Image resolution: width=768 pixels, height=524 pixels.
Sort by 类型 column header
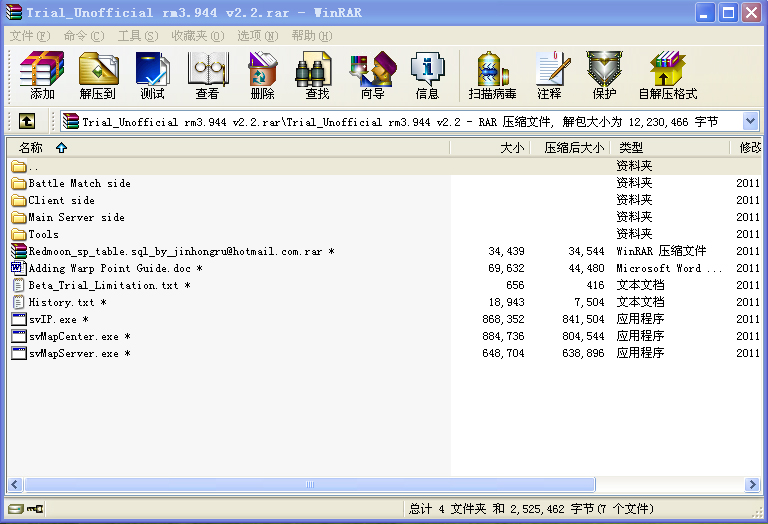[670, 147]
